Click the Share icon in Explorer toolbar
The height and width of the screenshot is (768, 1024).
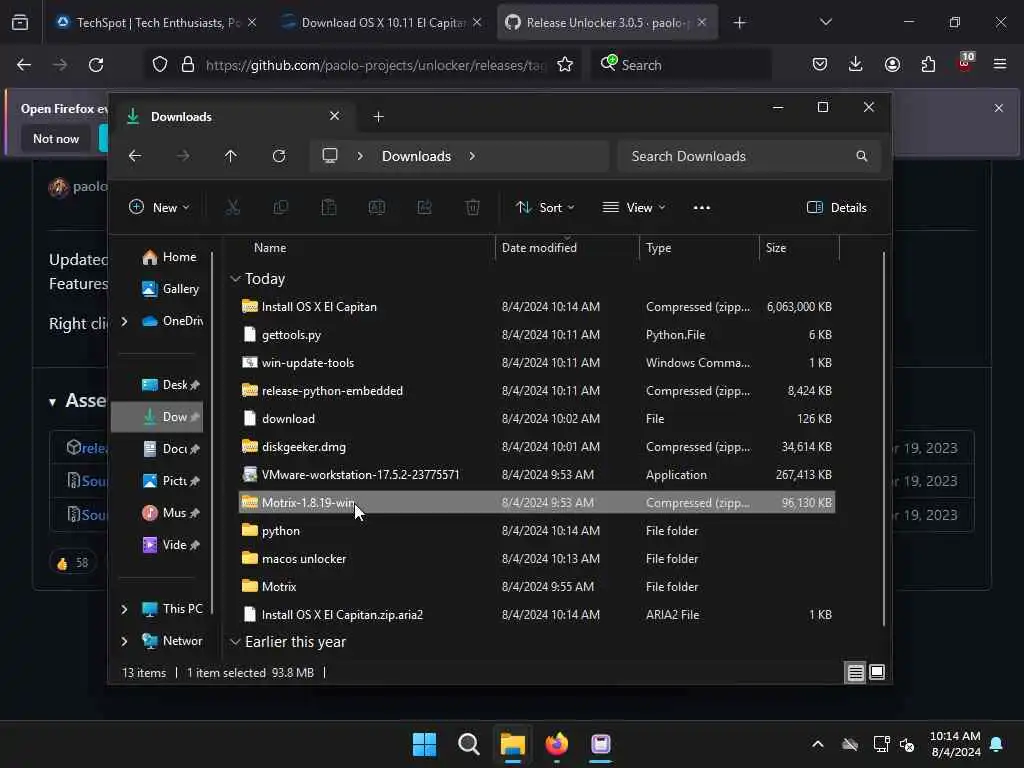click(x=424, y=208)
